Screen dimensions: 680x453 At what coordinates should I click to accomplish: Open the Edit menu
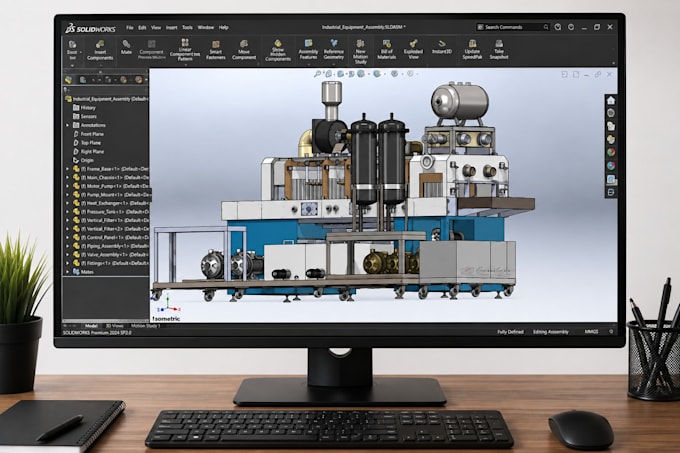point(142,27)
